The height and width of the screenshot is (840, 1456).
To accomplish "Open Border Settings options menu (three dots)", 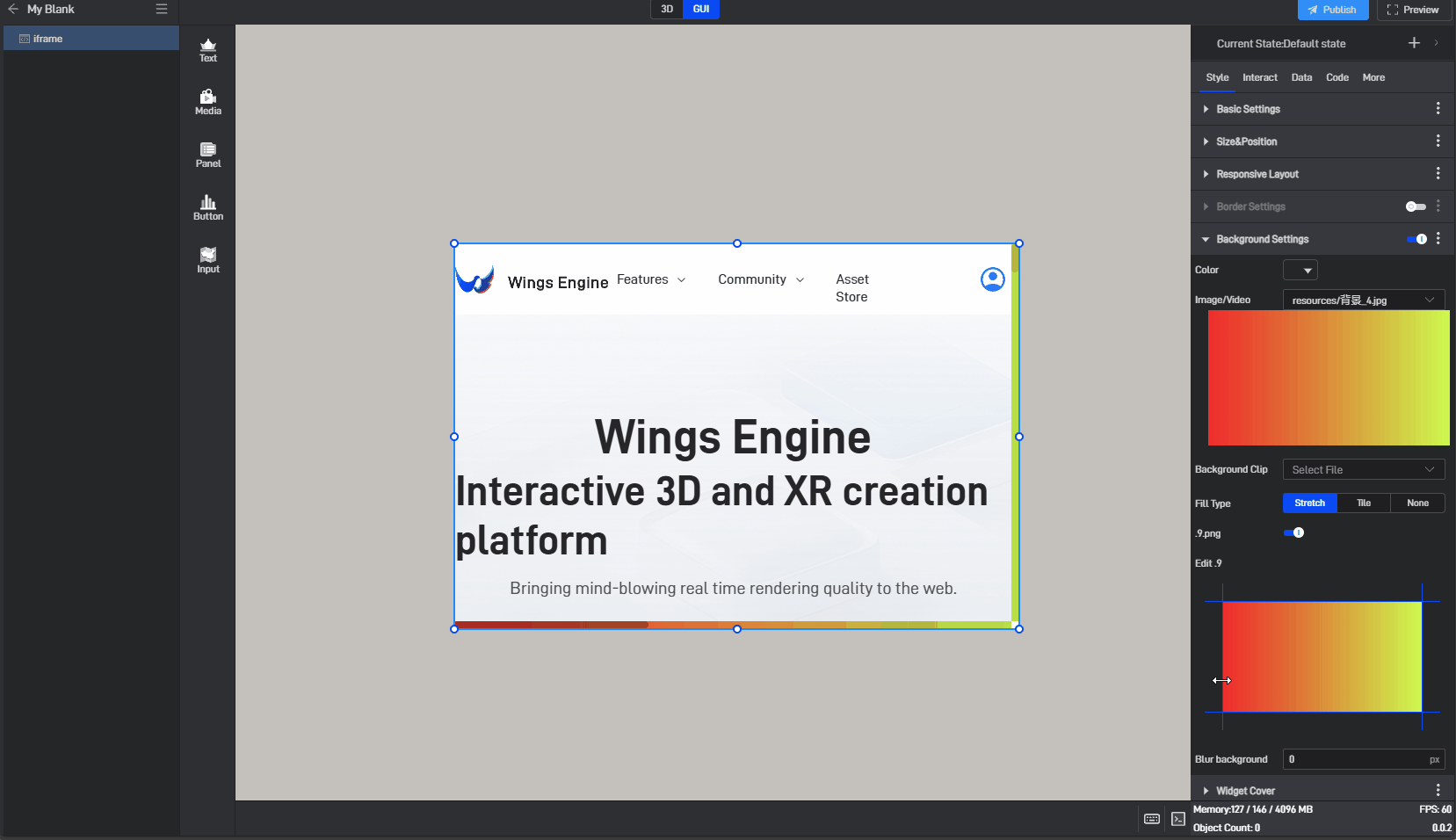I will tap(1438, 206).
